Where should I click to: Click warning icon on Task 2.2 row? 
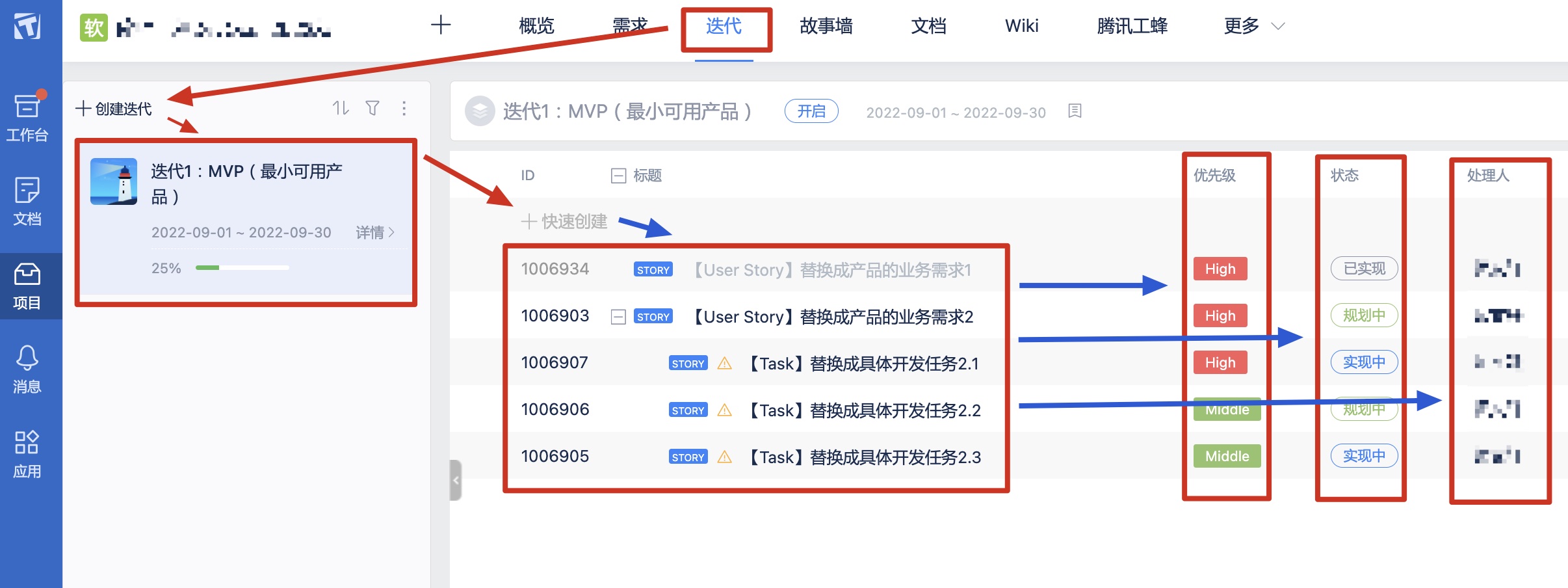pos(725,410)
